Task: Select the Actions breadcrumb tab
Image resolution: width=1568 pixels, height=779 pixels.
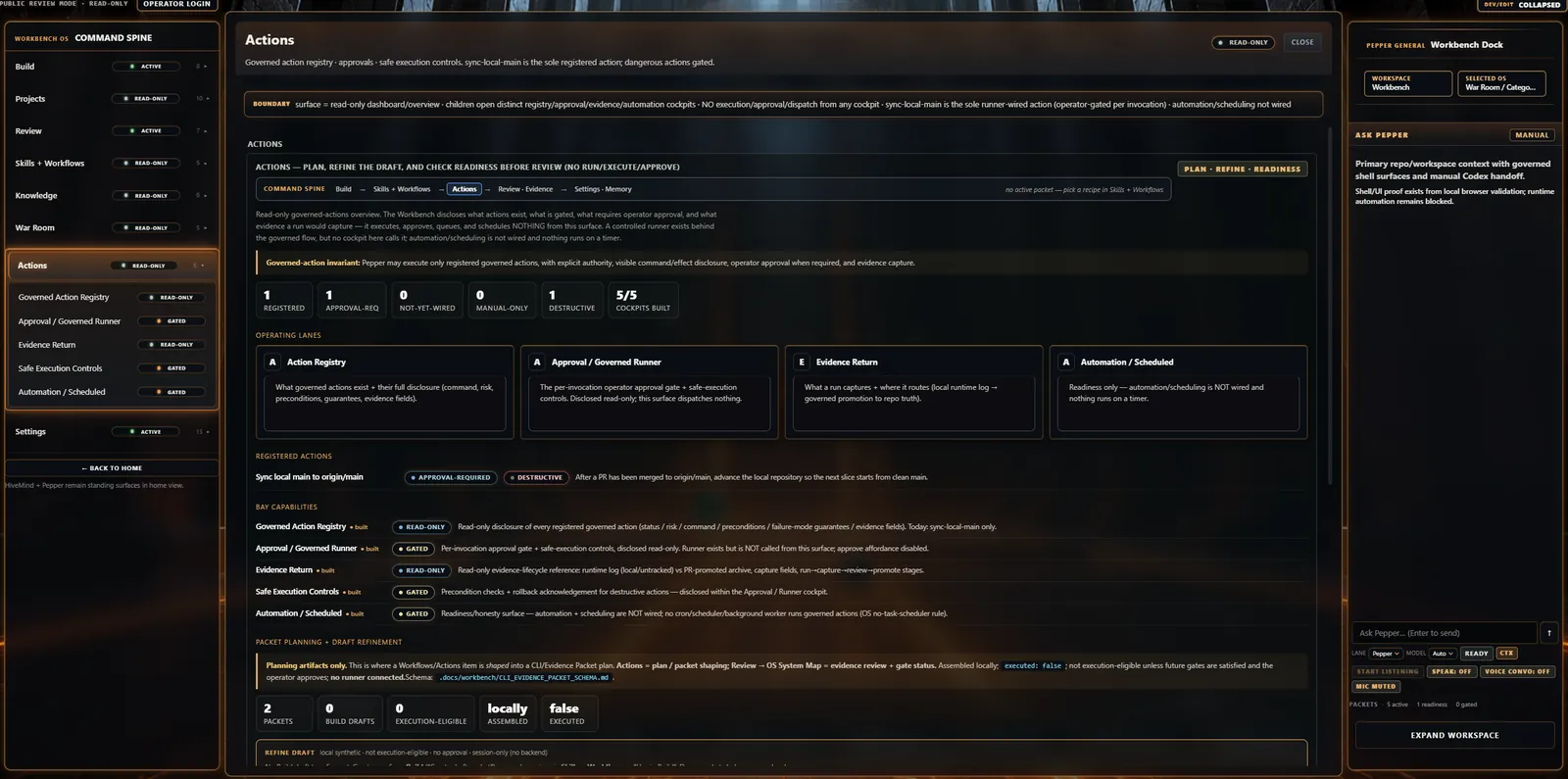Action: tap(465, 189)
